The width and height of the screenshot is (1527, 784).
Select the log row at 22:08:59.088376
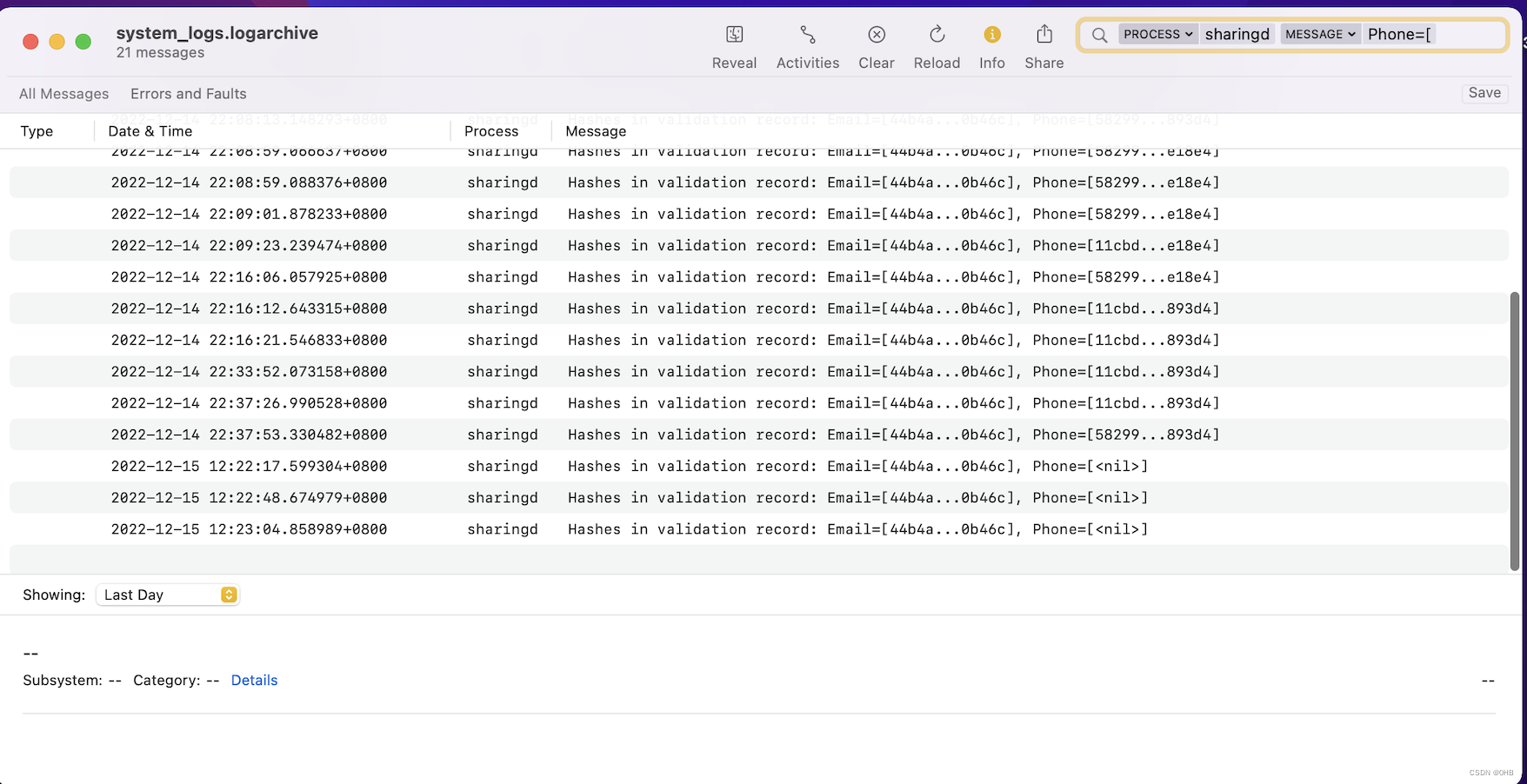[758, 183]
